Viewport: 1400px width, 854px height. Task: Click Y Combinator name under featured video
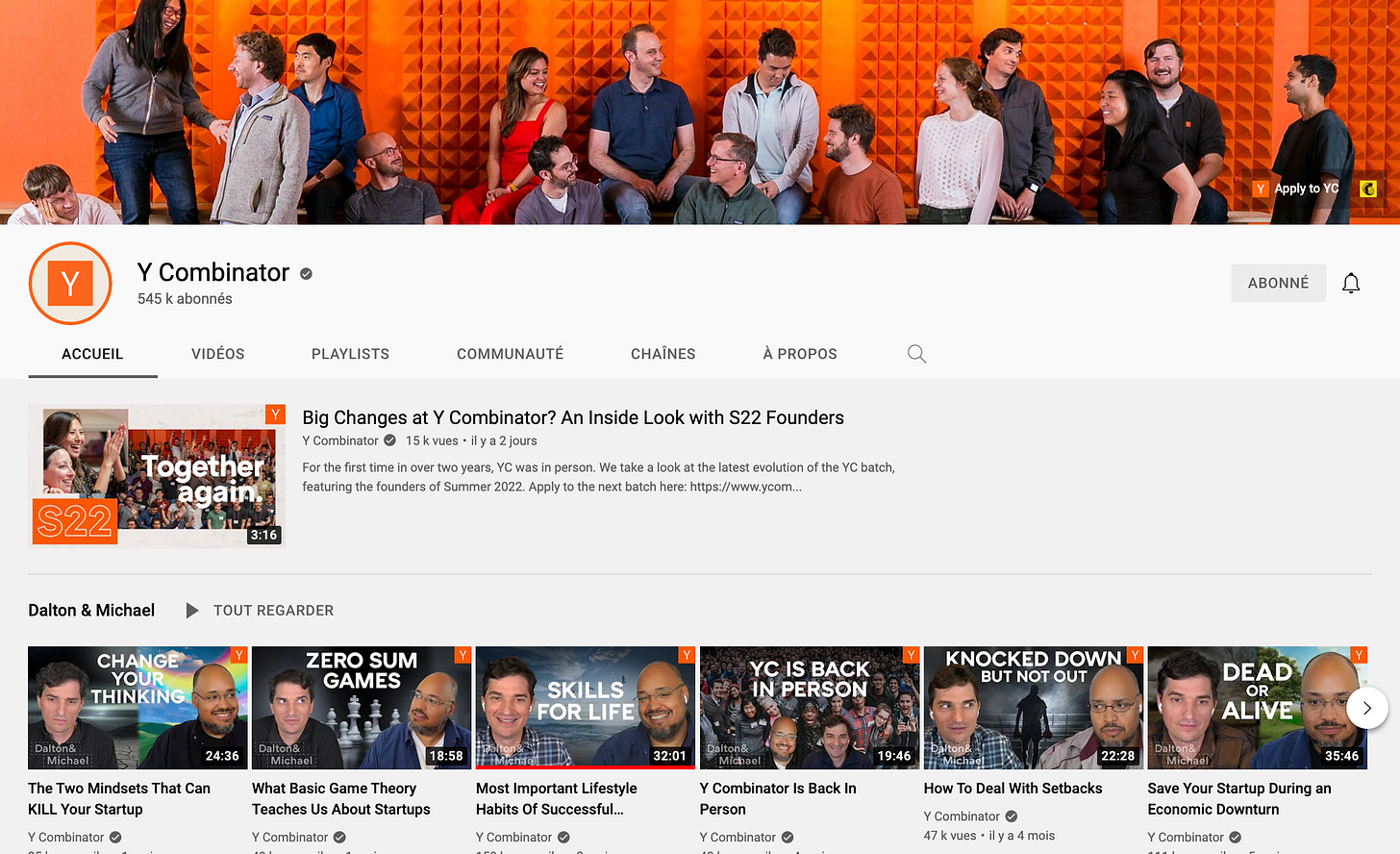pos(340,440)
